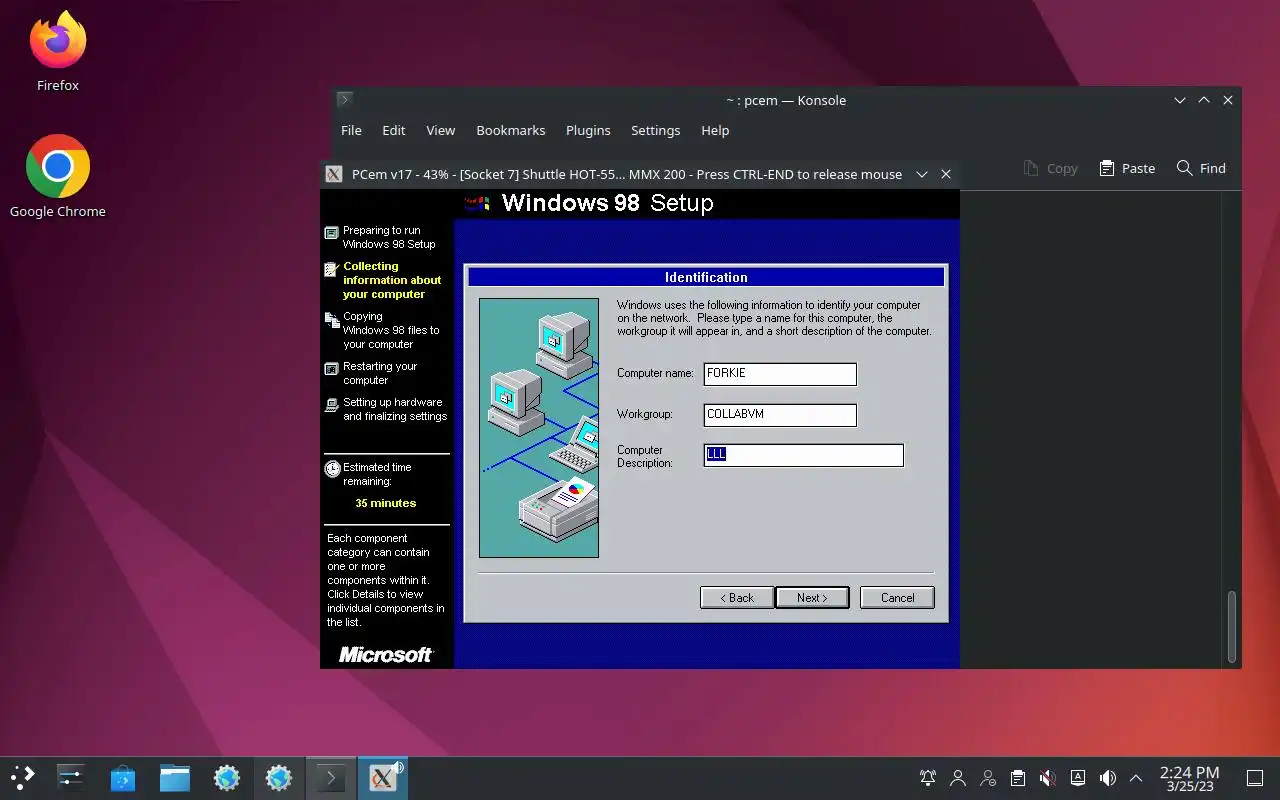1280x800 pixels.
Task: Open Dolphin file manager from taskbar
Action: pos(175,777)
